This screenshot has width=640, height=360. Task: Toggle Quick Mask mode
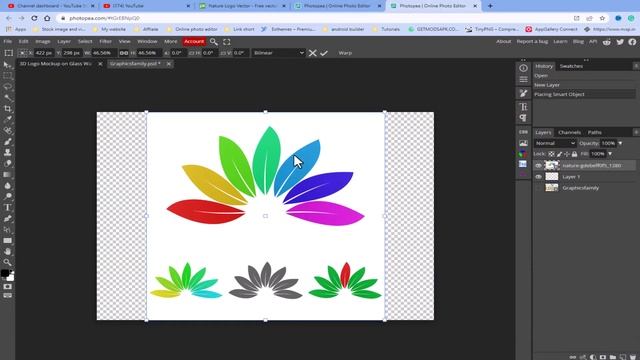click(7, 287)
